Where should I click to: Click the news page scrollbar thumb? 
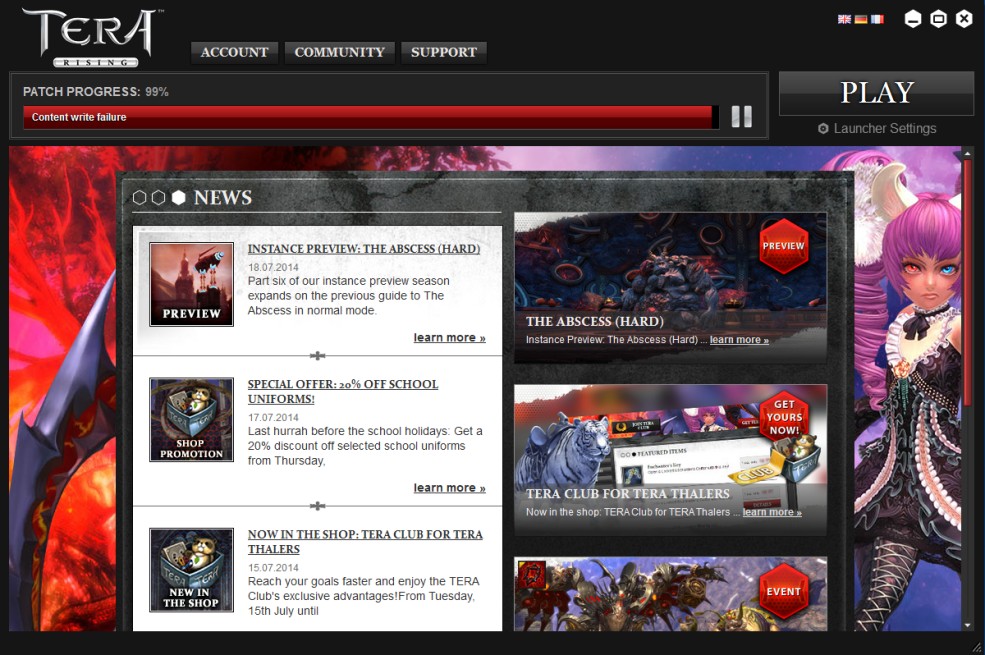pos(967,283)
